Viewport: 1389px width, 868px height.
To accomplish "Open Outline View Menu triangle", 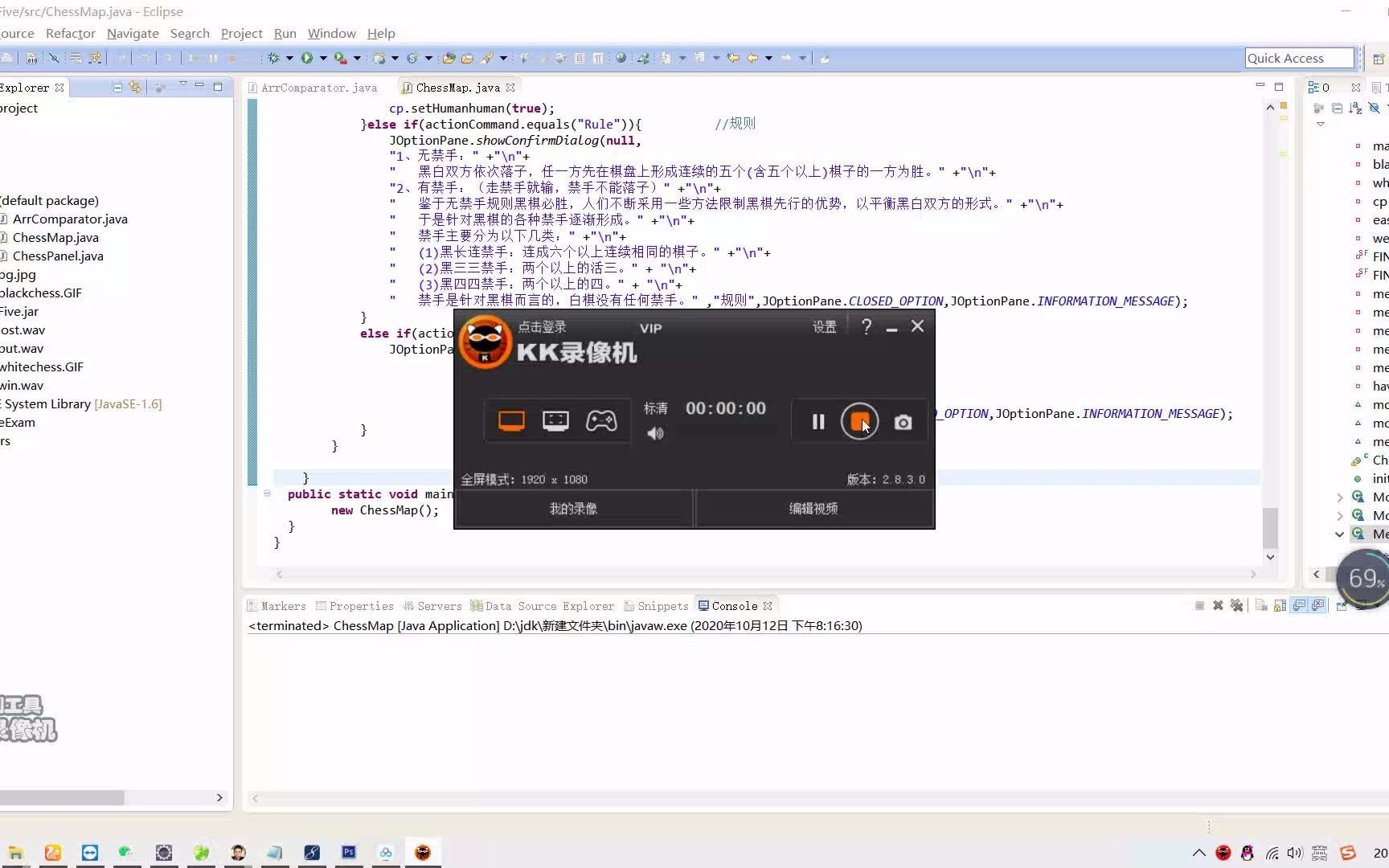I will [1320, 125].
